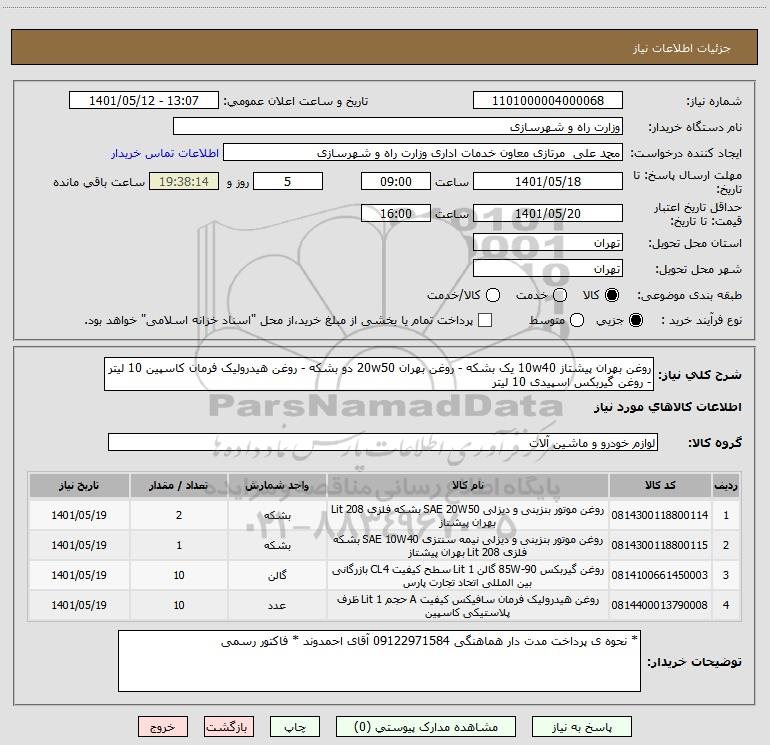This screenshot has width=770, height=745.
Task: Select the خدمت radio button
Action: [560, 295]
